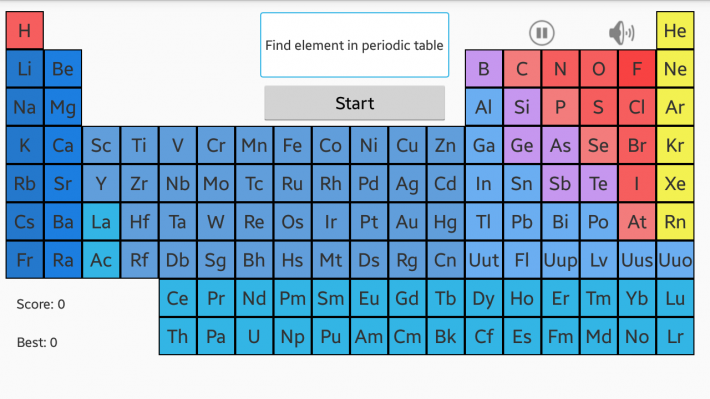This screenshot has width=710, height=399.
Task: Tap the Lr element tile
Action: click(675, 336)
